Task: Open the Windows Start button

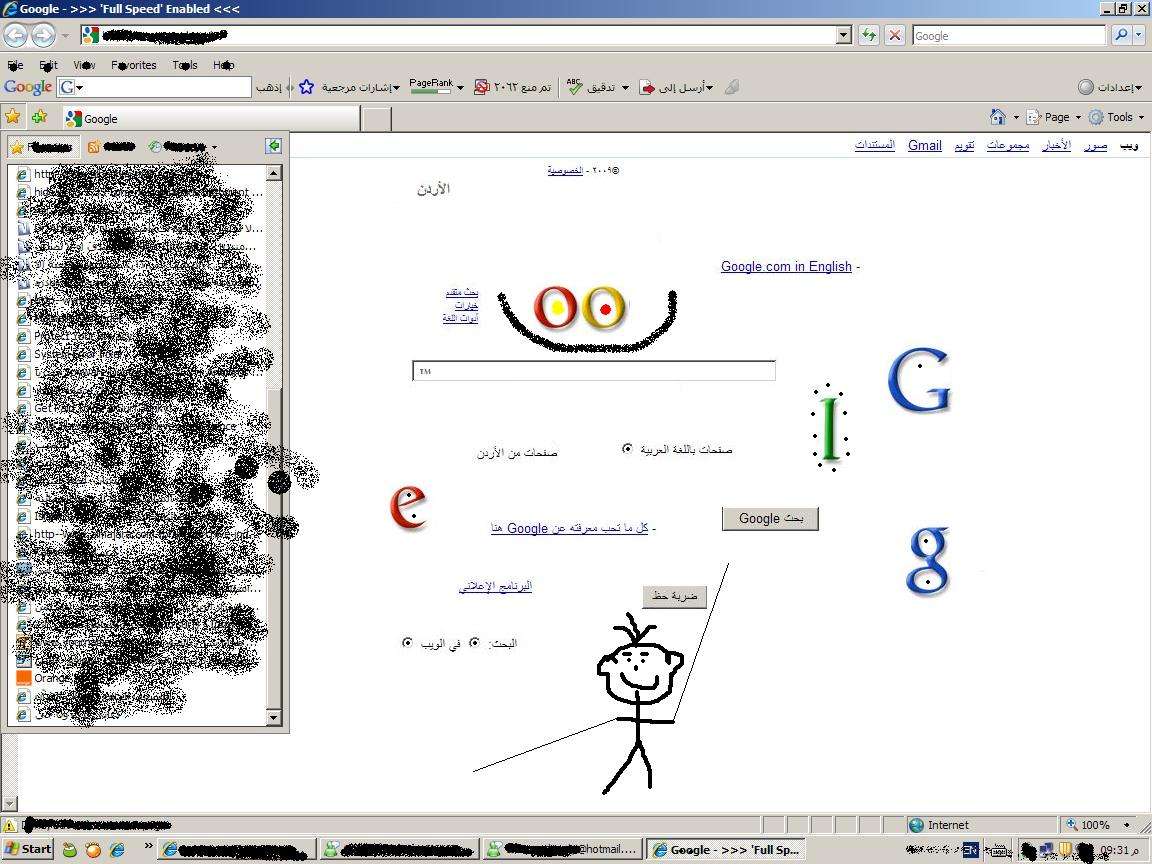Action: pyautogui.click(x=28, y=849)
